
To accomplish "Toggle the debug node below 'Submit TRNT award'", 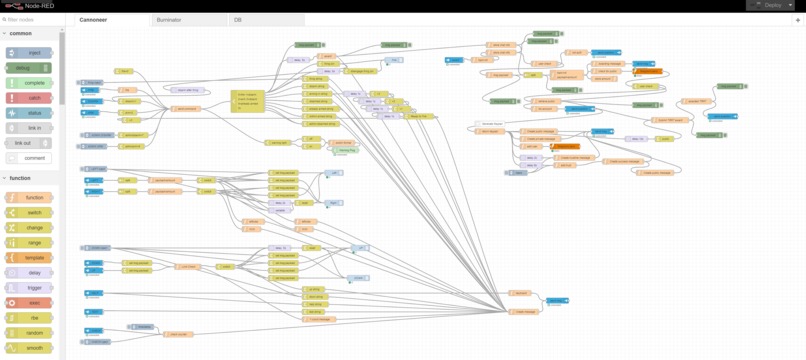I will (x=724, y=135).
